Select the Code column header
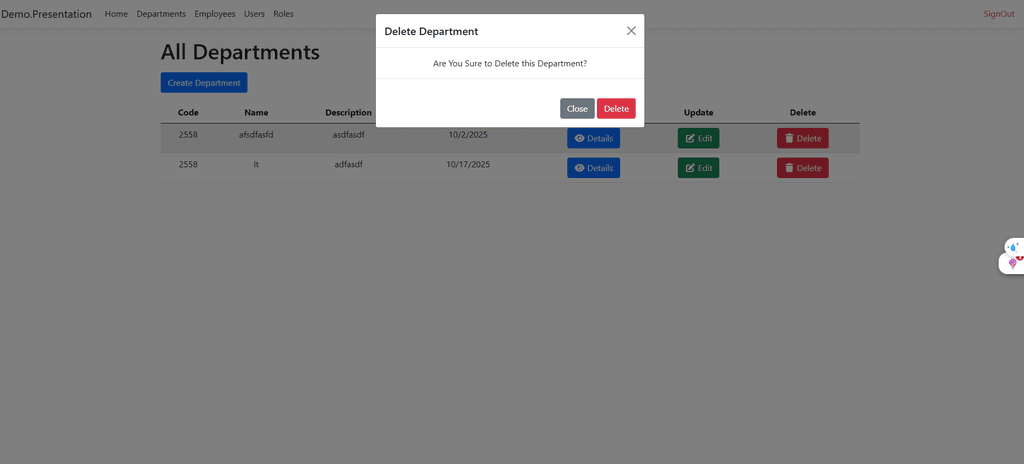This screenshot has width=1024, height=464. [x=188, y=112]
